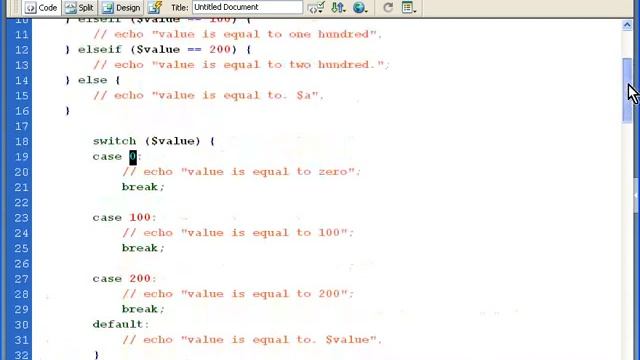
Task: Click the Live Data view lightning icon
Action: tap(155, 7)
